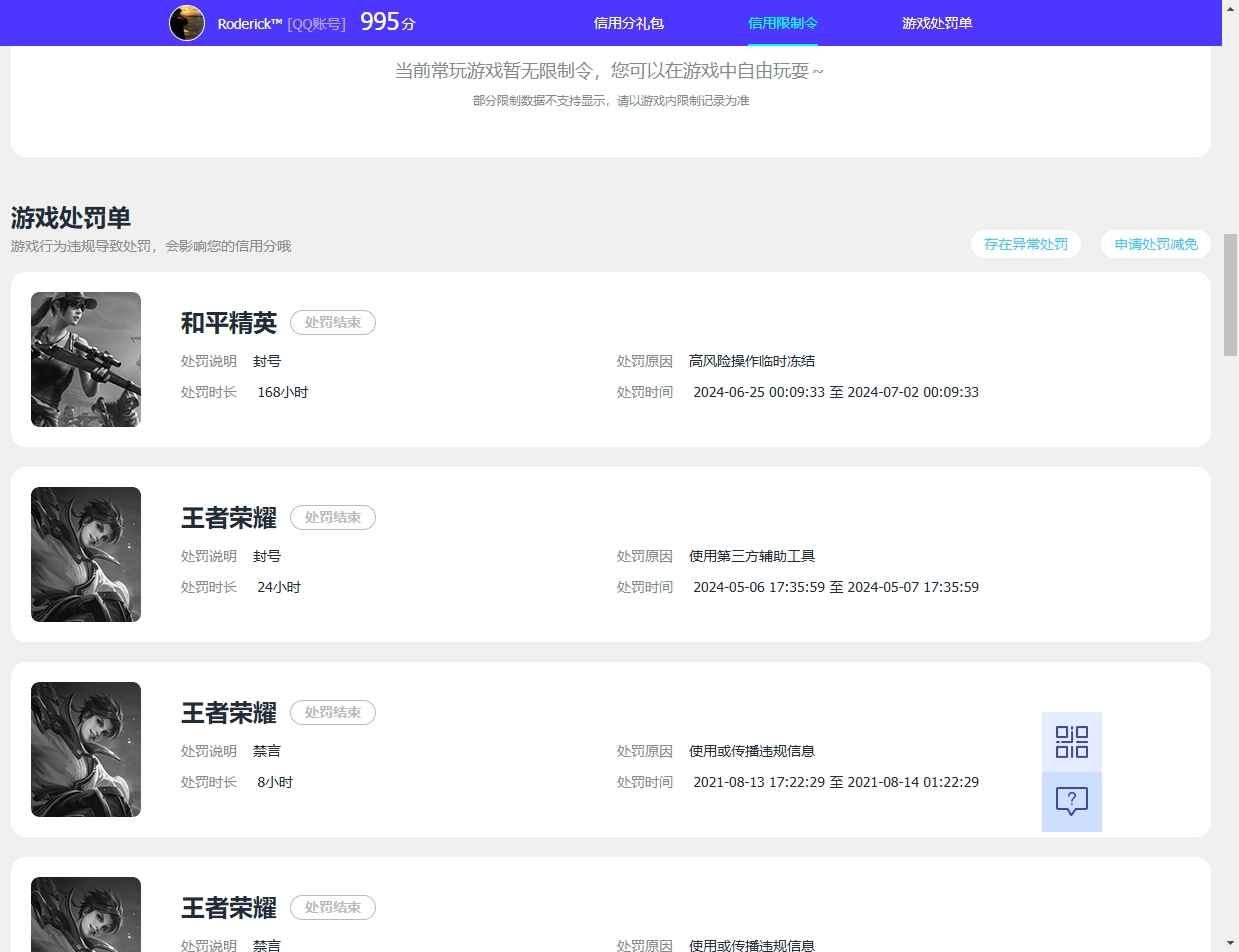
Task: Click 8小时 duration value
Action: tap(275, 782)
